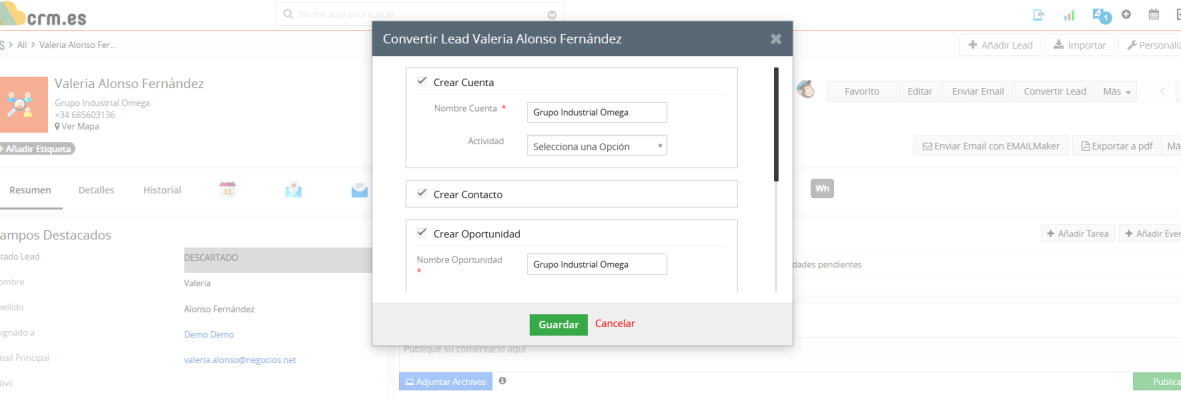
Task: Go to the previous record arrow
Action: pos(1162,91)
